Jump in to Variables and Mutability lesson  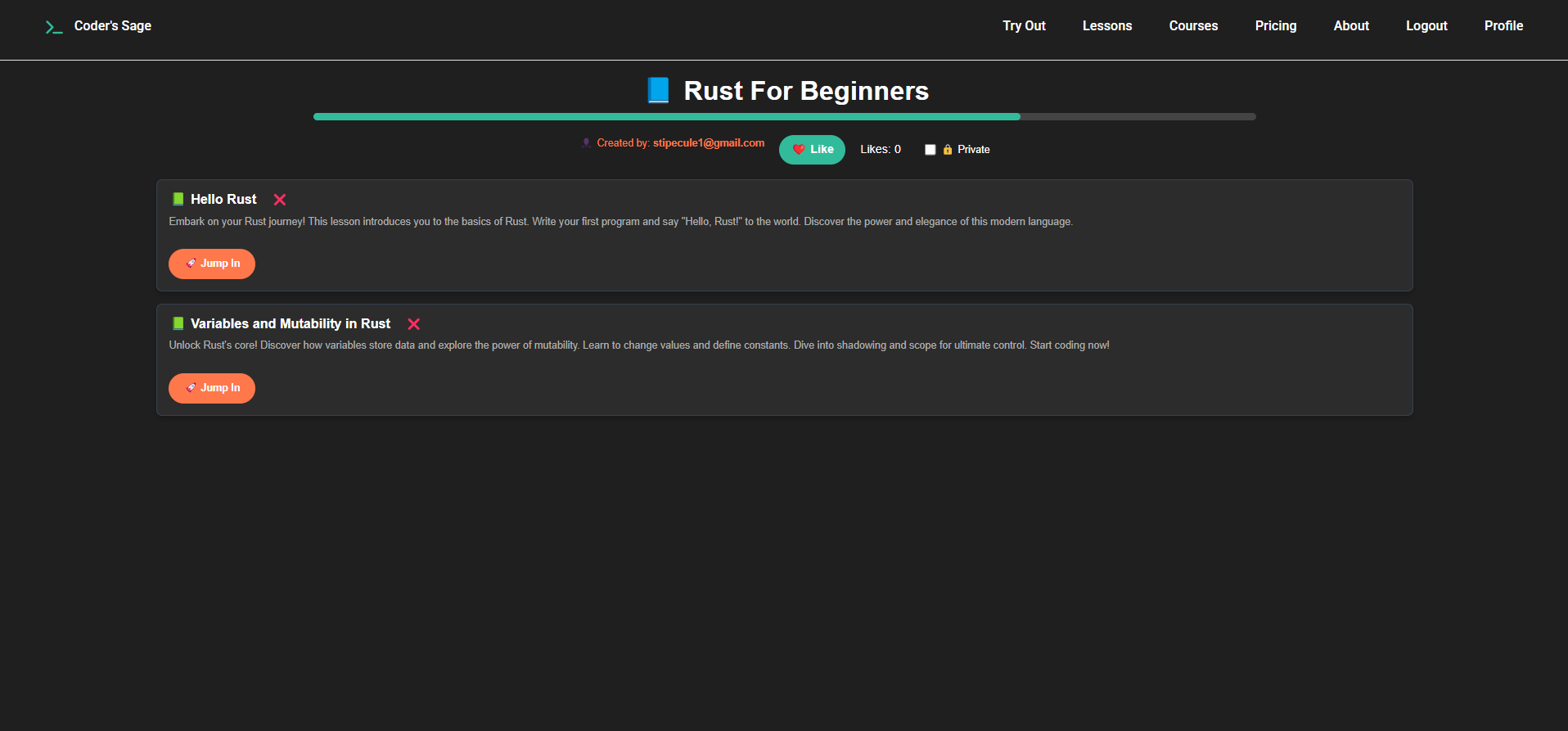pyautogui.click(x=212, y=388)
